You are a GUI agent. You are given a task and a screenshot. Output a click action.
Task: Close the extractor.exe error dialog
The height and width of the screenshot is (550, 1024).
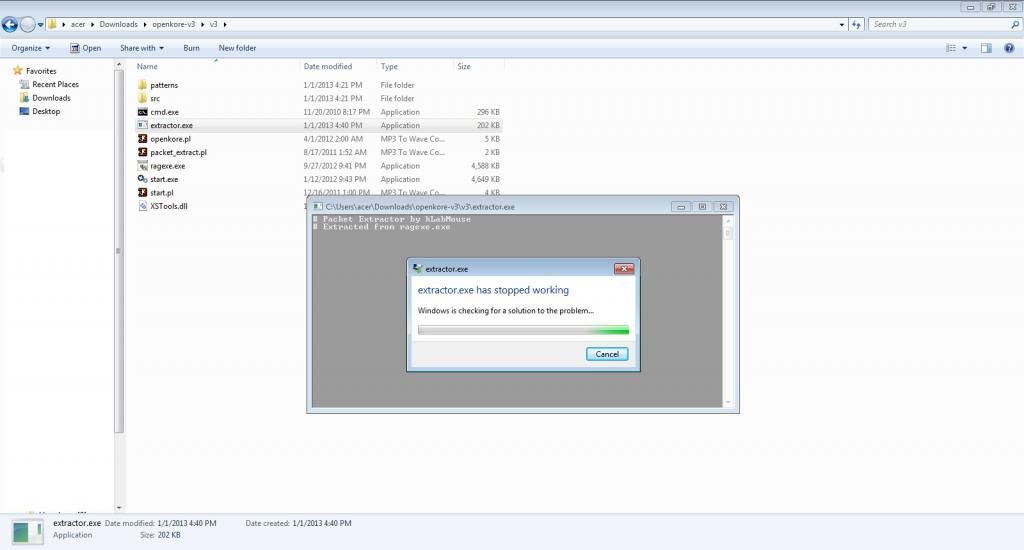(x=624, y=268)
